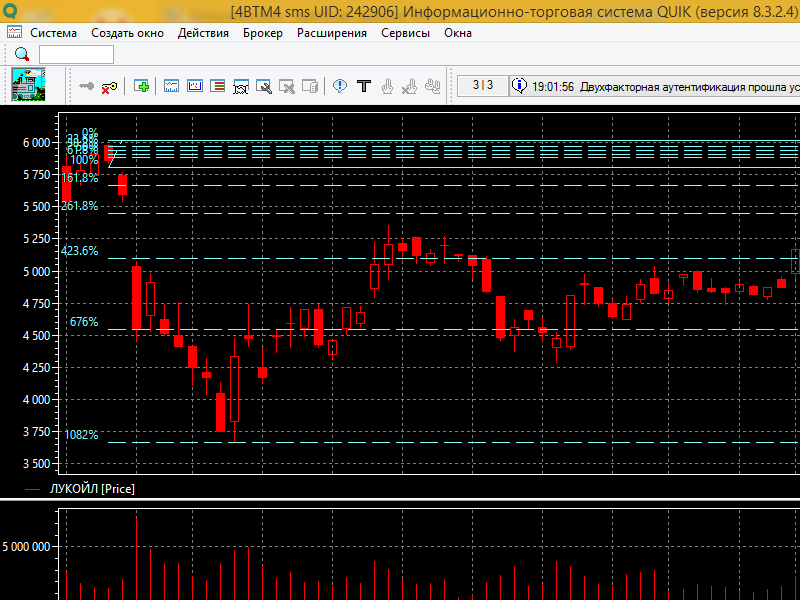Open window settings wrench icon
This screenshot has width=800, height=600.
pyautogui.click(x=264, y=86)
